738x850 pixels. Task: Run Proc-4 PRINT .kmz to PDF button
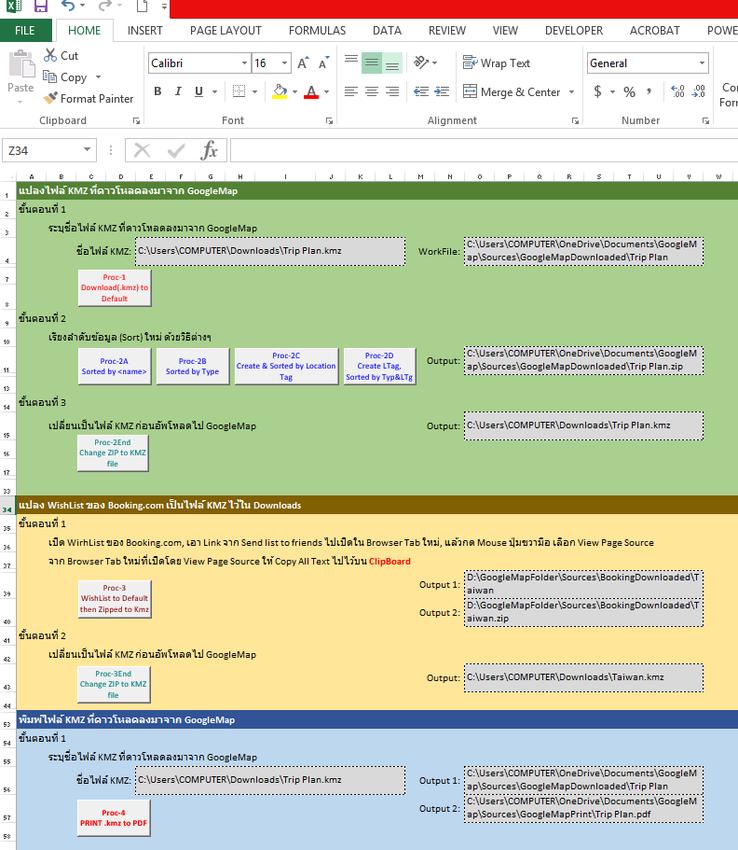click(x=113, y=818)
